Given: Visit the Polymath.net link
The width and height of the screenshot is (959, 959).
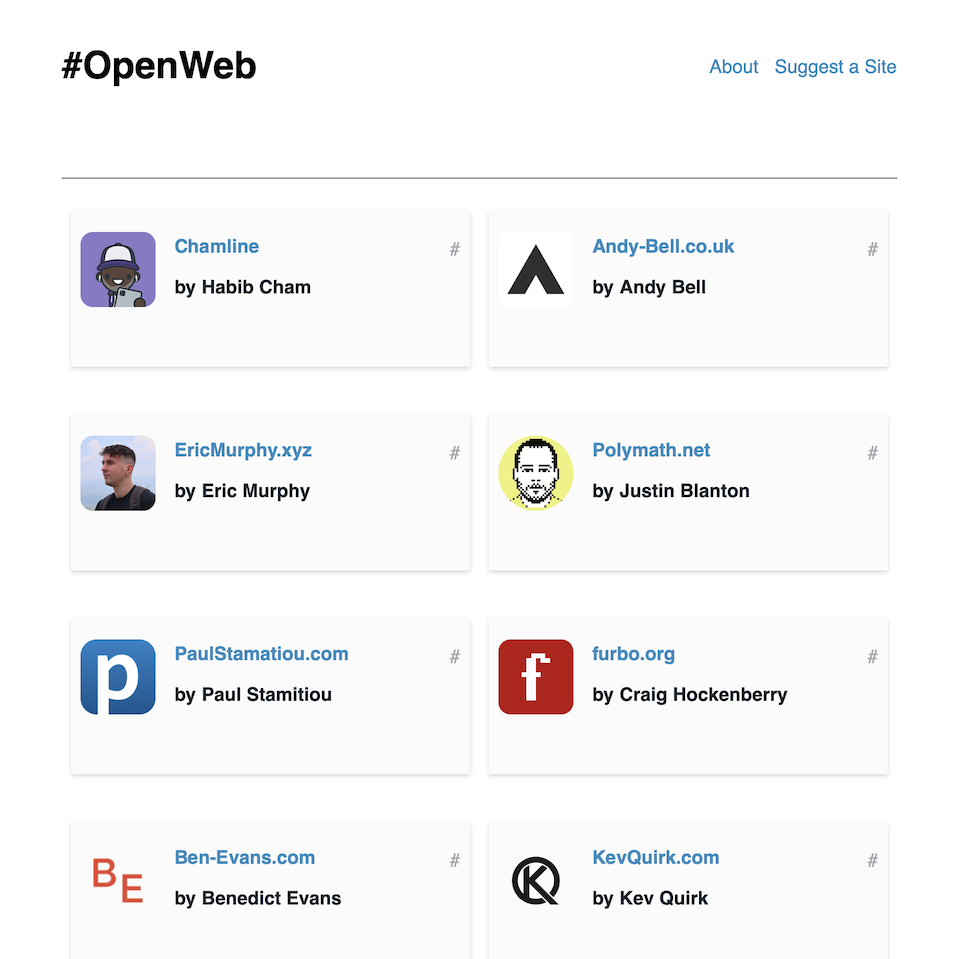Looking at the screenshot, I should (x=651, y=450).
